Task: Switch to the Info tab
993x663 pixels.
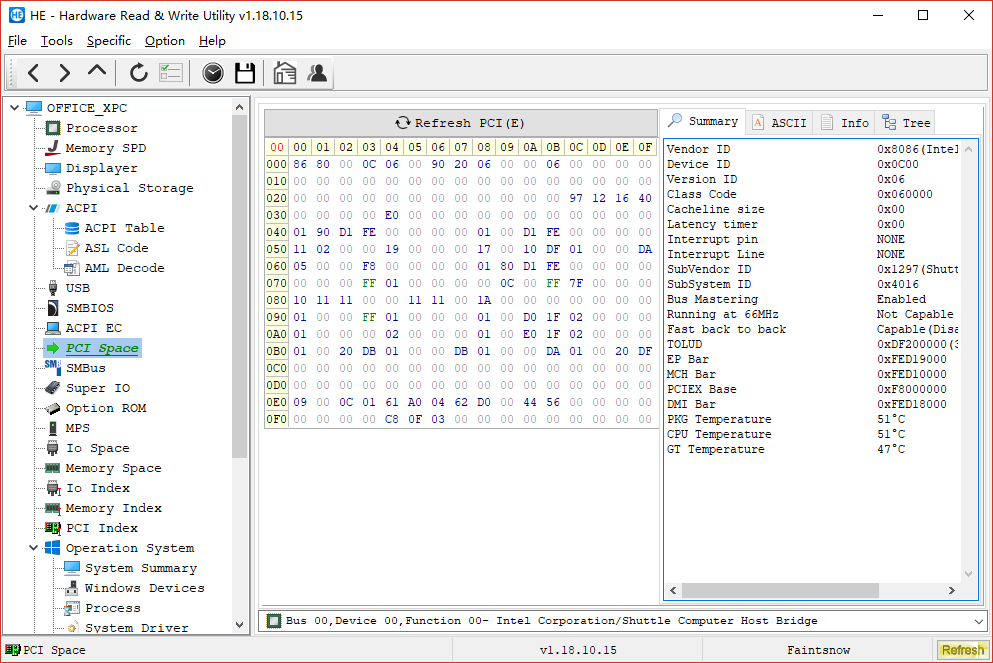Action: click(845, 123)
